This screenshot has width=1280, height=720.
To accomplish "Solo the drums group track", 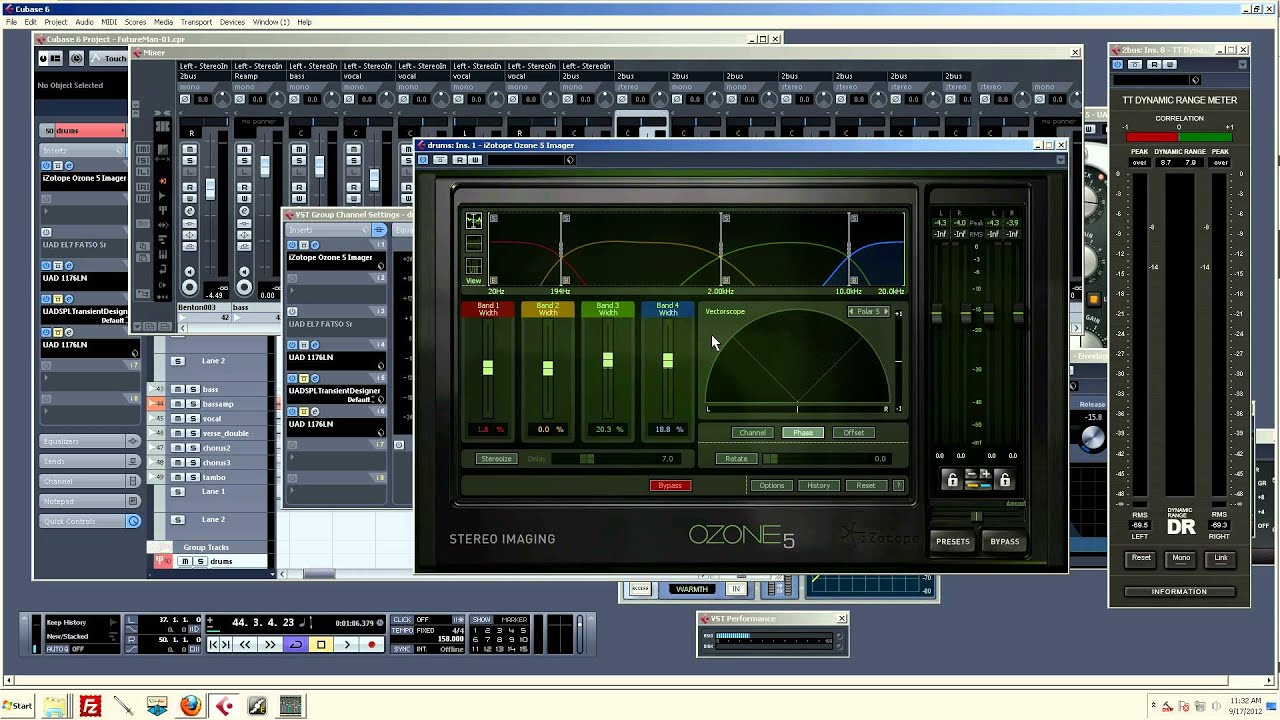I will point(200,561).
